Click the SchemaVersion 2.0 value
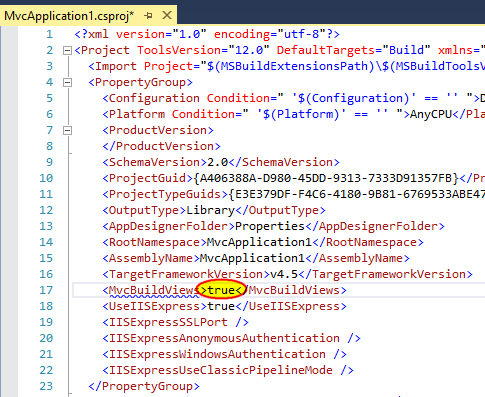Screen dimensions: 485x397 tap(218, 162)
